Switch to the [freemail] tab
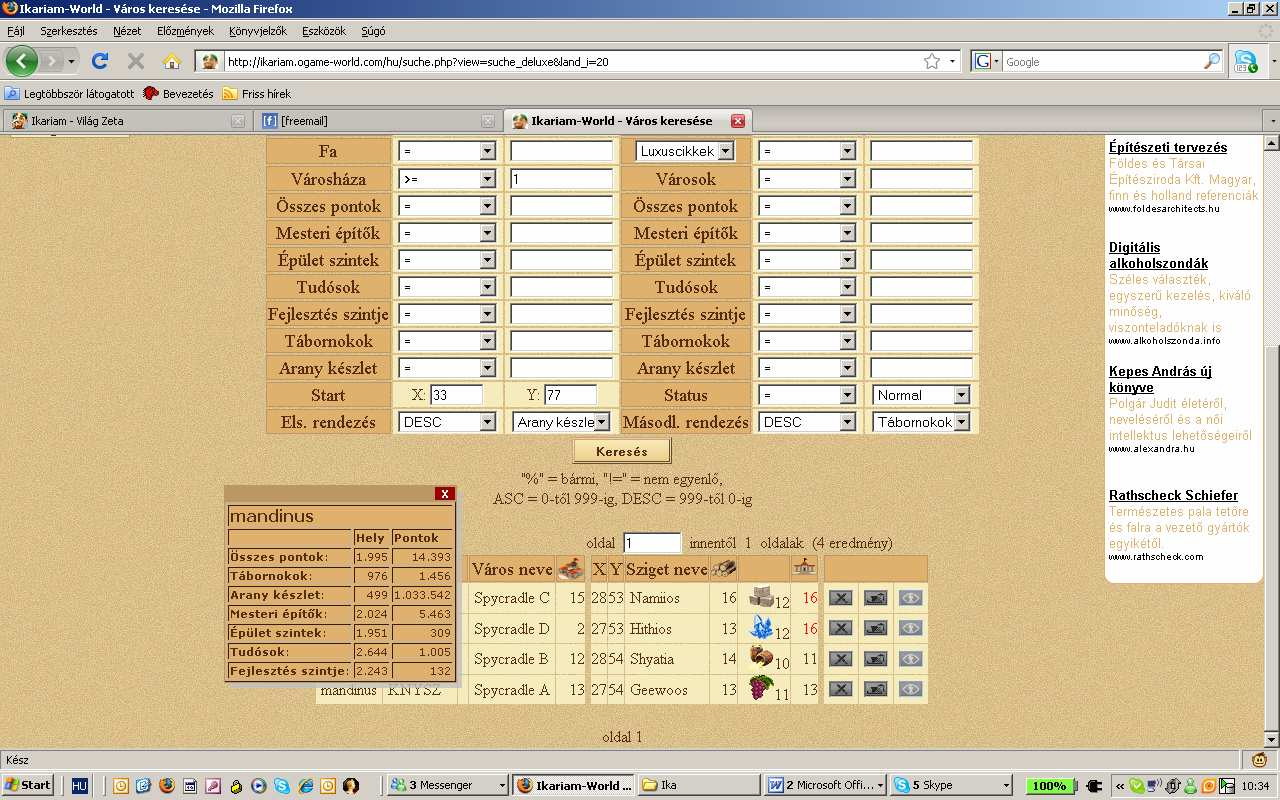The image size is (1280, 800). pyautogui.click(x=377, y=121)
